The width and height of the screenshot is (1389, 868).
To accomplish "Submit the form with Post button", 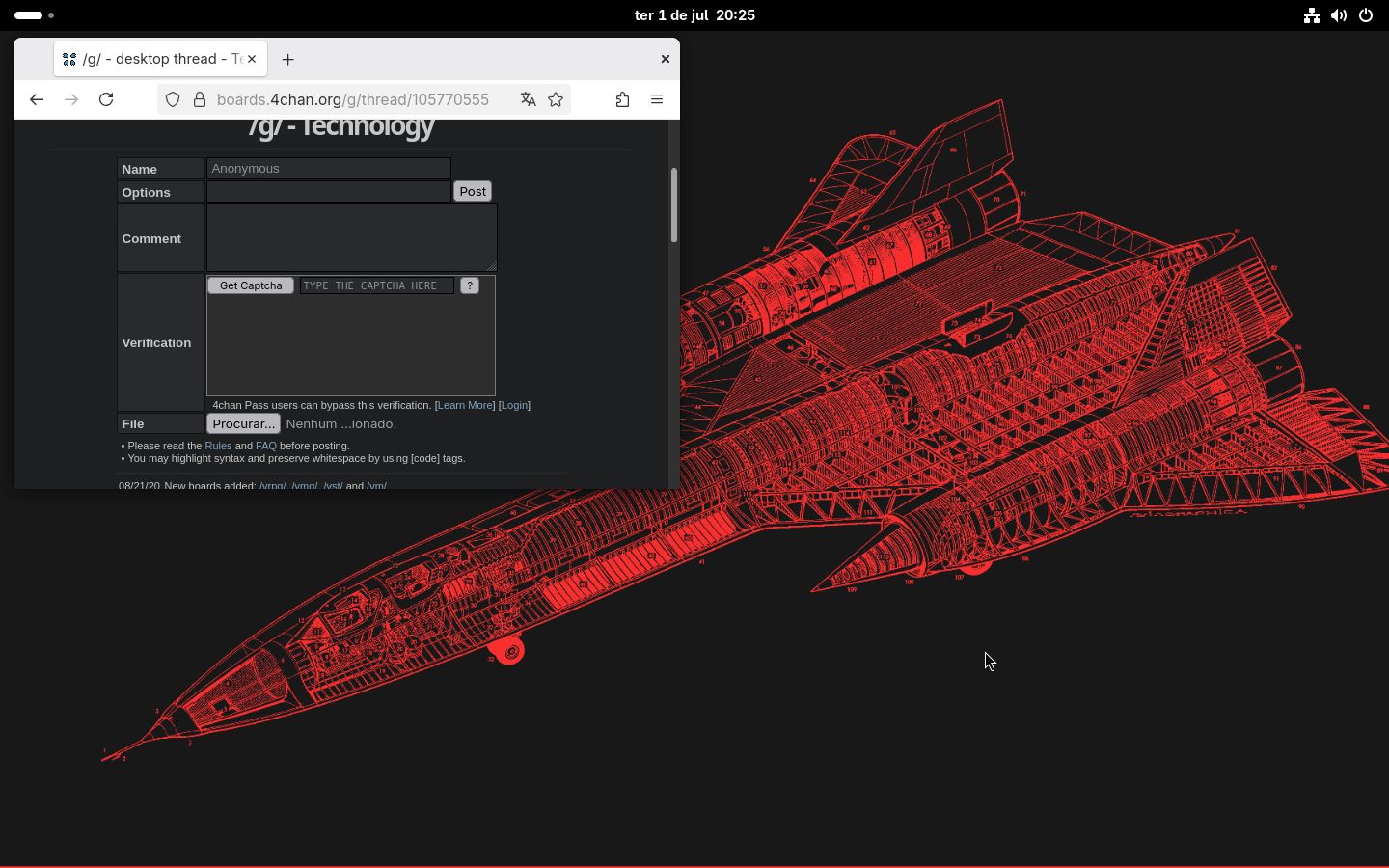I will click(x=473, y=191).
